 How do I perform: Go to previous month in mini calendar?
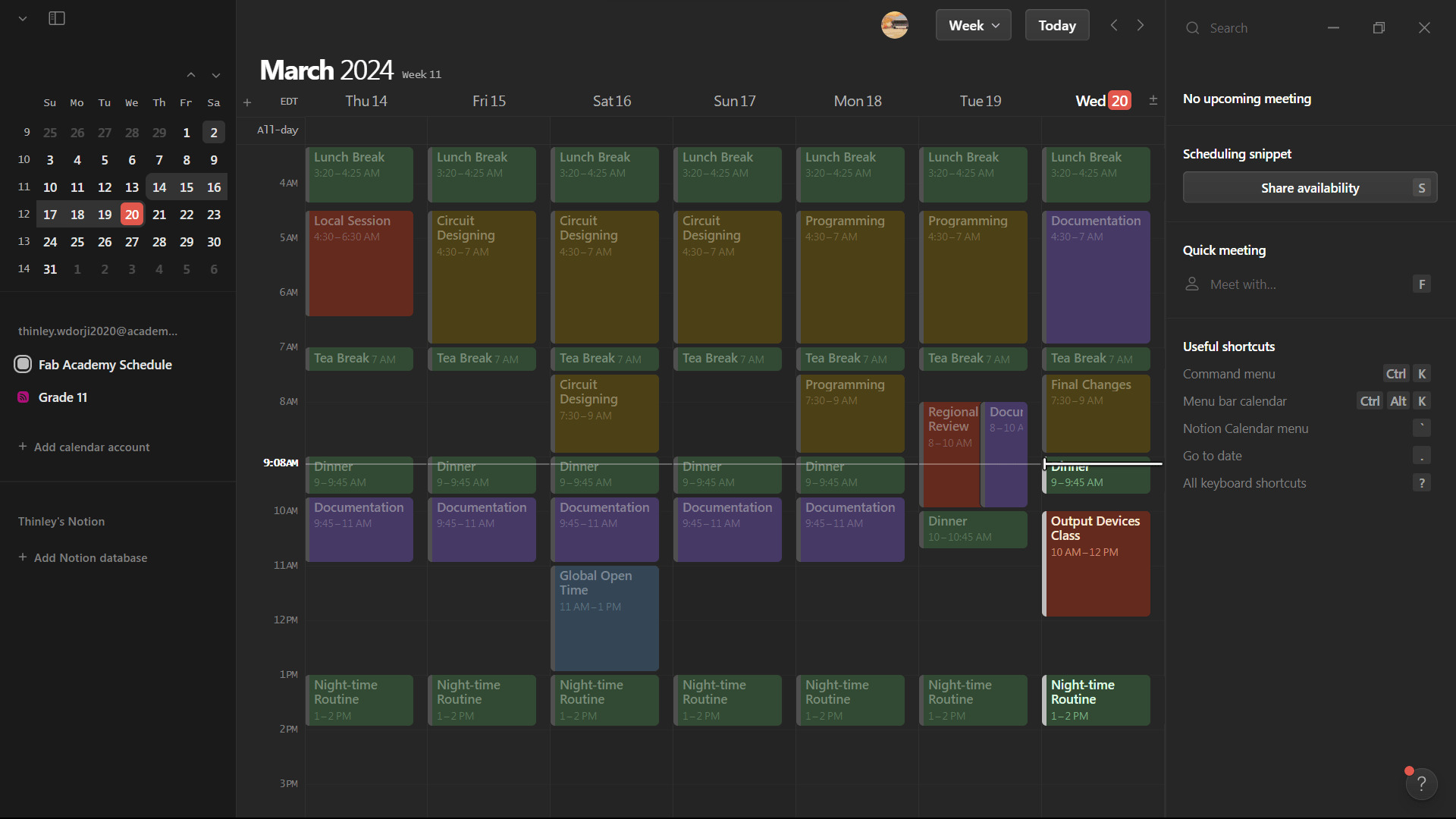191,75
